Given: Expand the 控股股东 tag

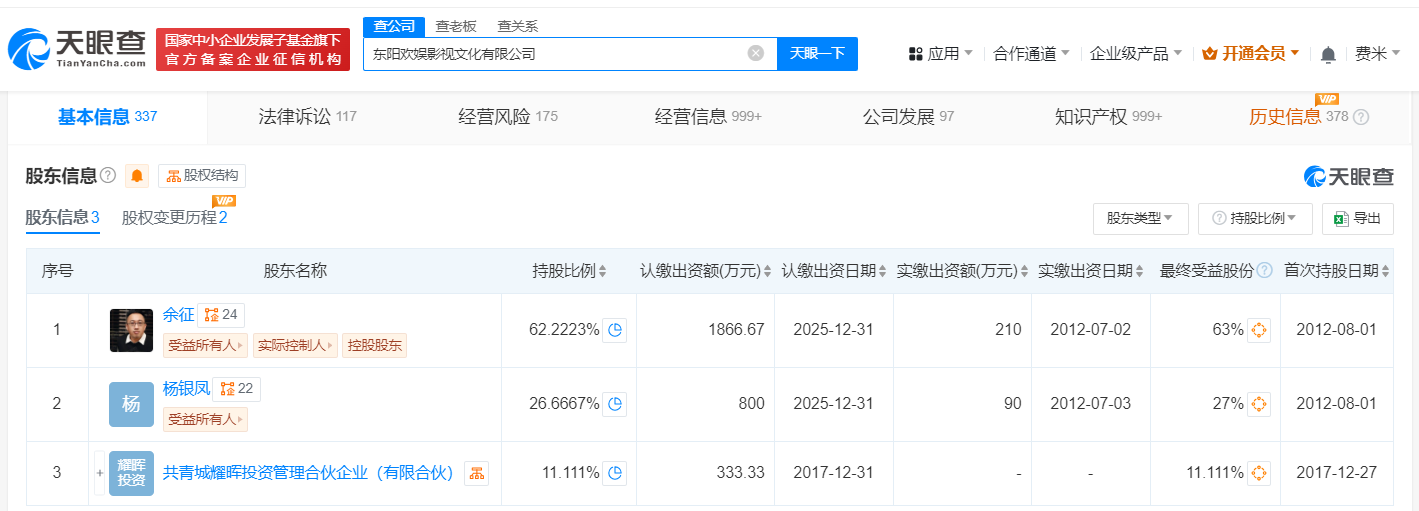Looking at the screenshot, I should 375,346.
